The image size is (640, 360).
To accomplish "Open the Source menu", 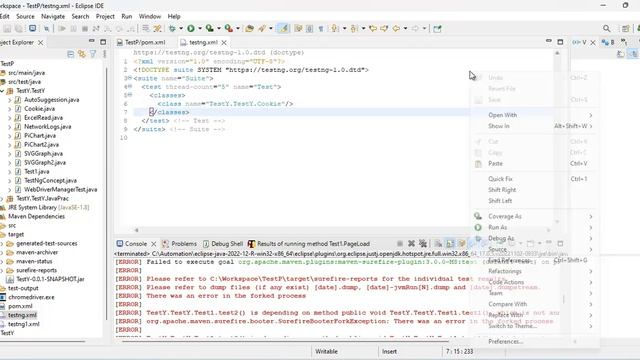I will pos(25,16).
